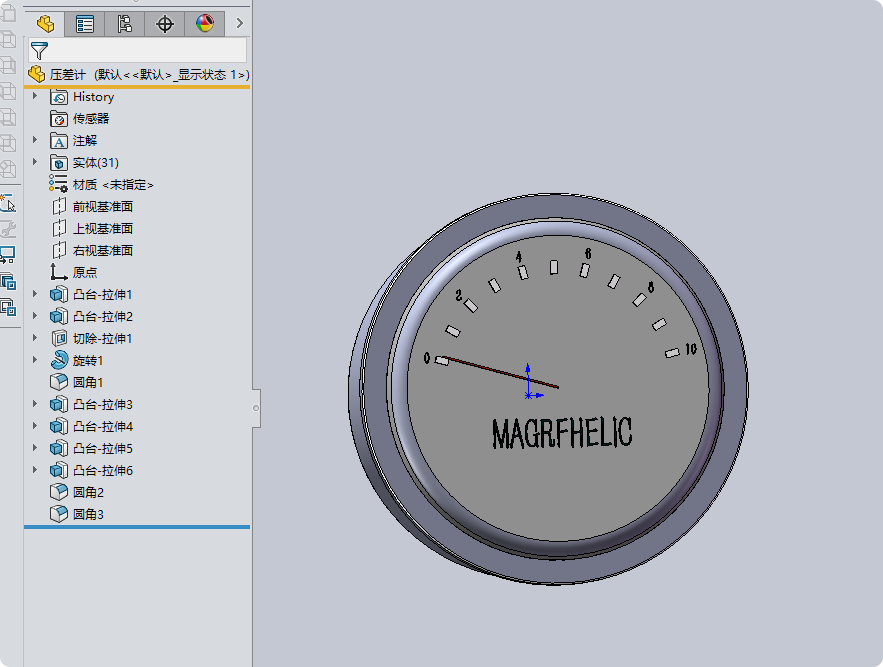The height and width of the screenshot is (667, 883).
Task: Click the 上视基准面 label
Action: point(103,229)
